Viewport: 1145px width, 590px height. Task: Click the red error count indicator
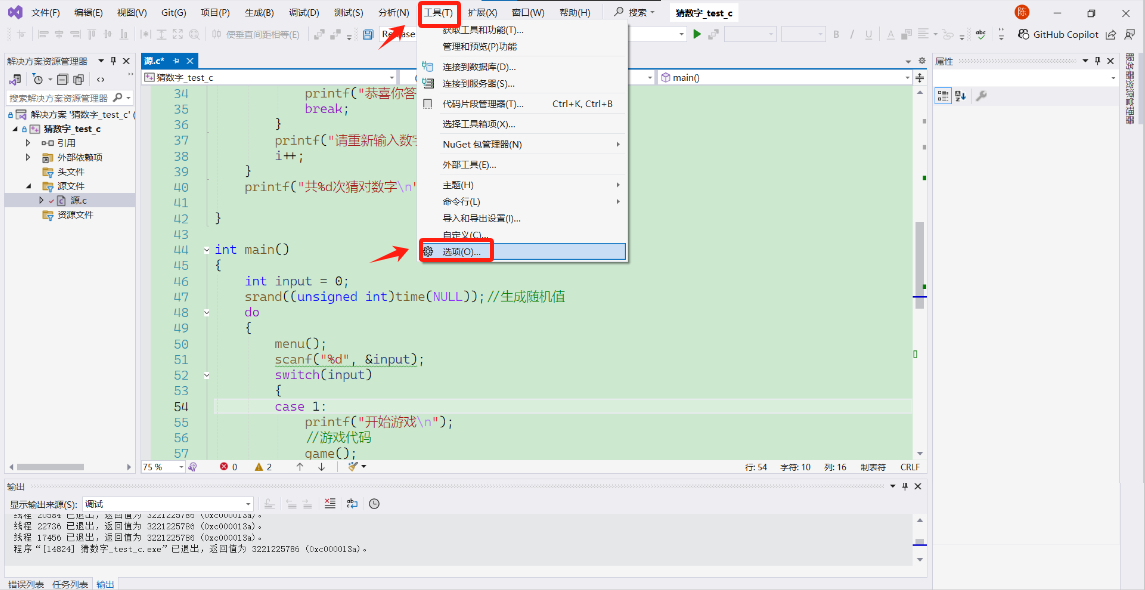point(228,467)
